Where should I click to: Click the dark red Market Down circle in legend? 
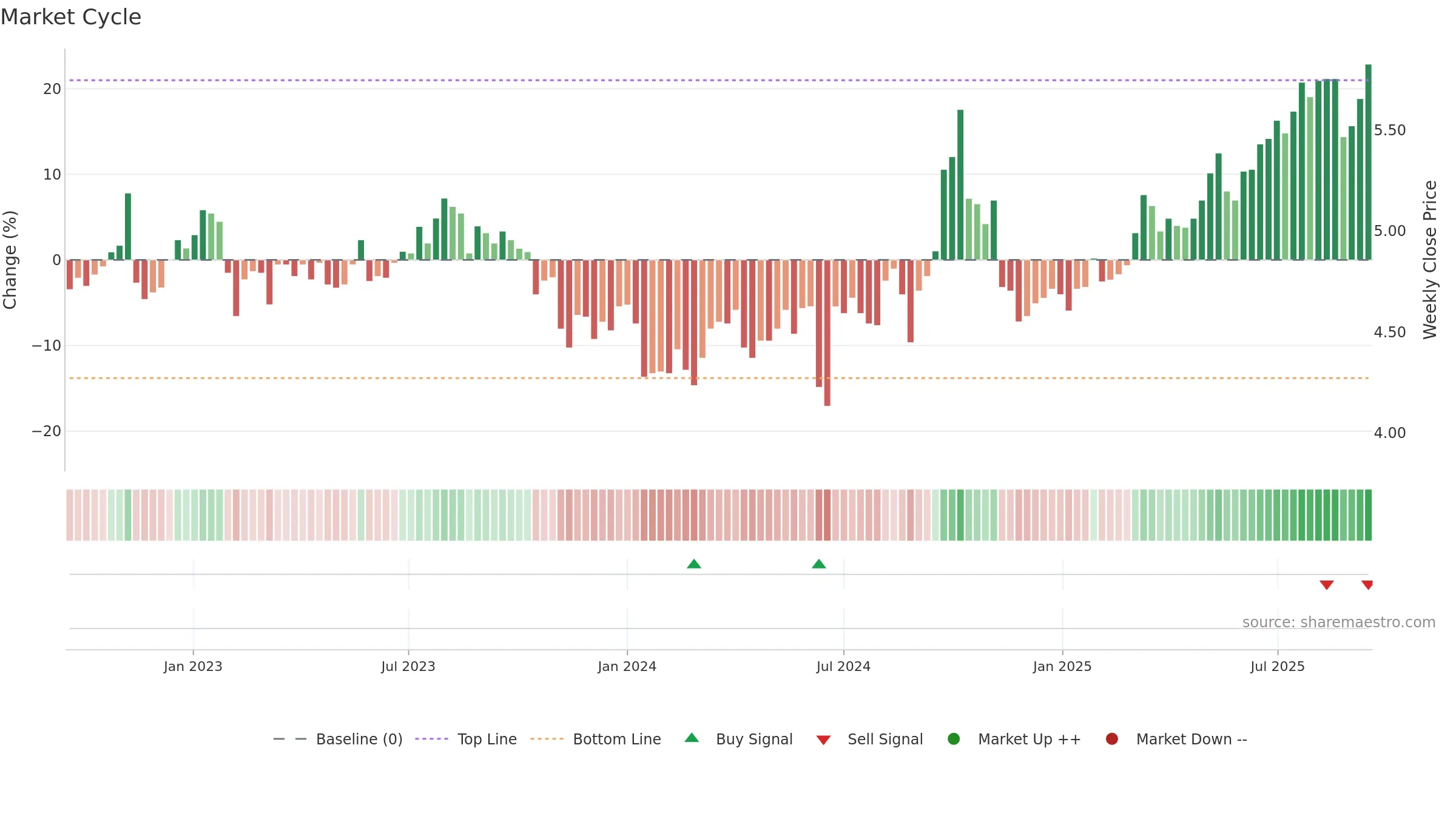click(x=1112, y=739)
